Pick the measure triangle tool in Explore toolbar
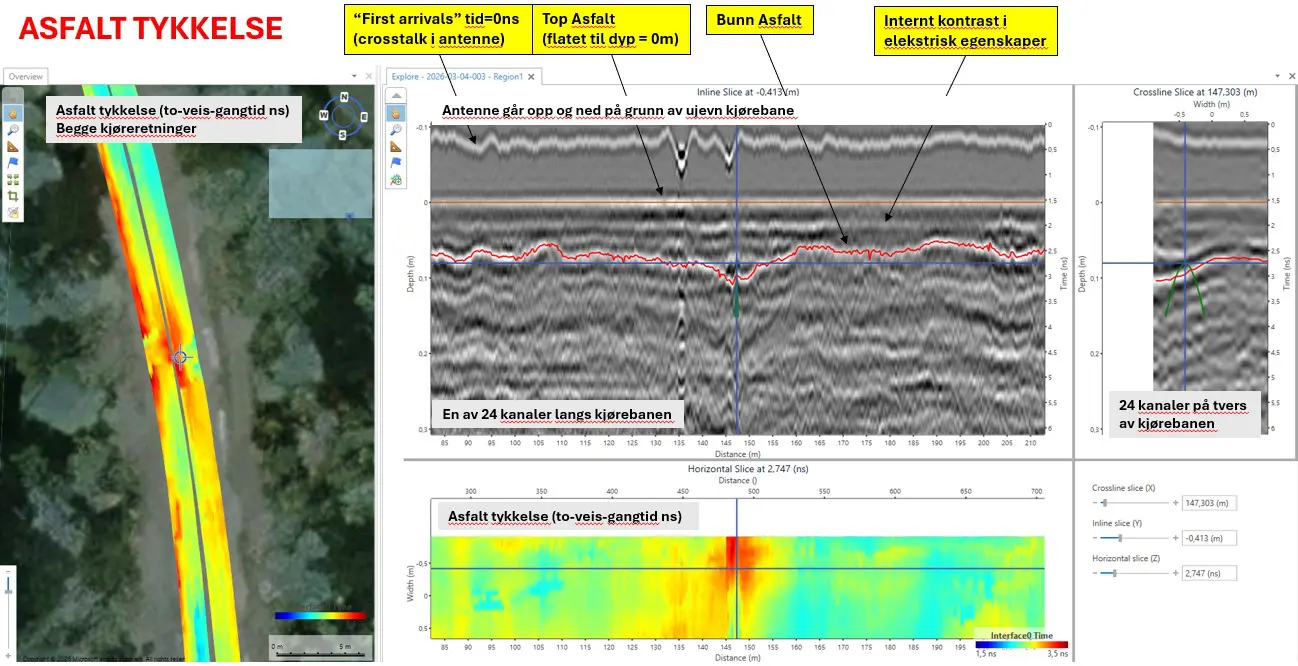Image resolution: width=1298 pixels, height=666 pixels. [x=396, y=147]
